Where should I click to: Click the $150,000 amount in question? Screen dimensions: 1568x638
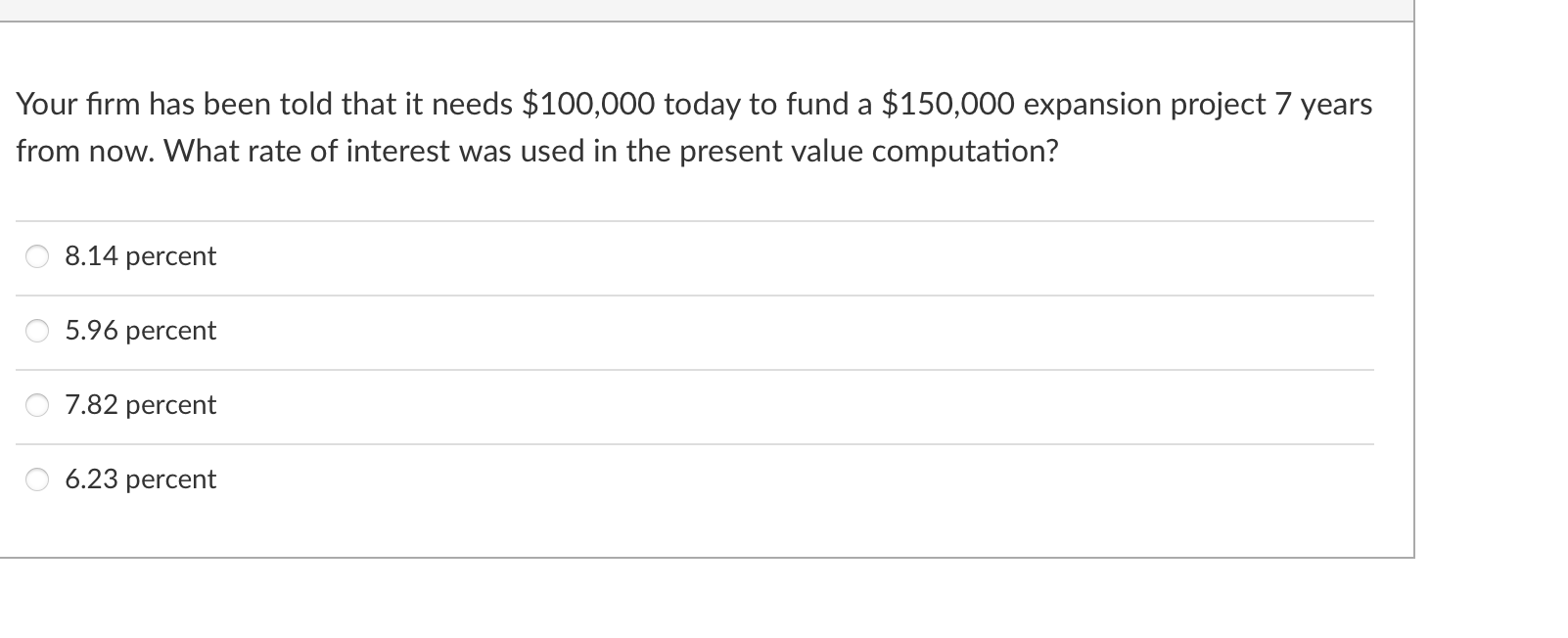948,104
